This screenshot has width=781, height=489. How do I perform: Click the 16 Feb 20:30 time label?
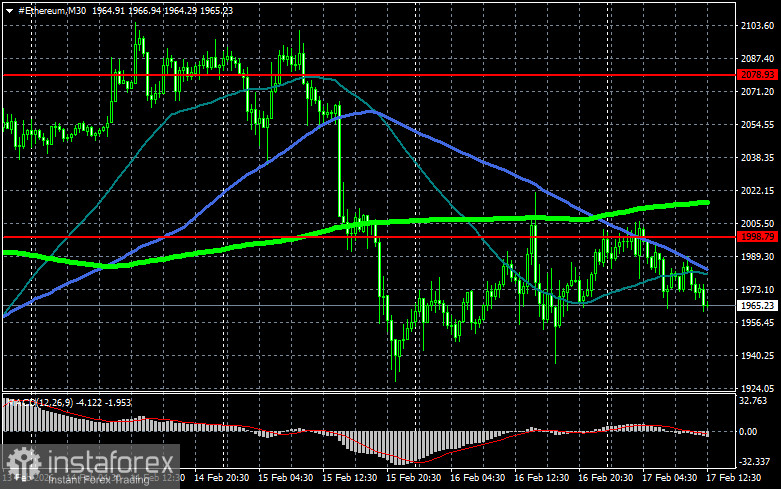click(606, 478)
